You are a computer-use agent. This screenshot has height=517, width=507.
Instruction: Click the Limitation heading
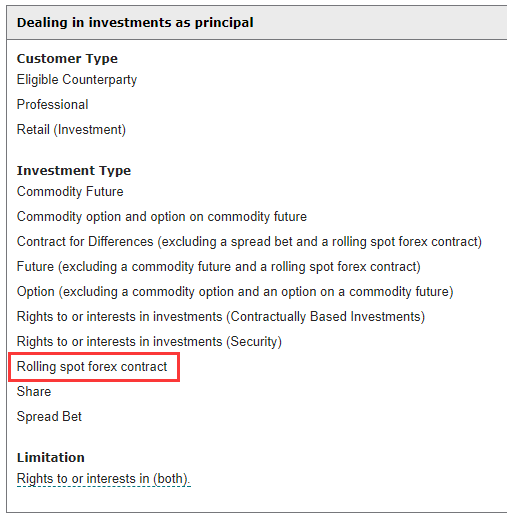[x=51, y=458]
